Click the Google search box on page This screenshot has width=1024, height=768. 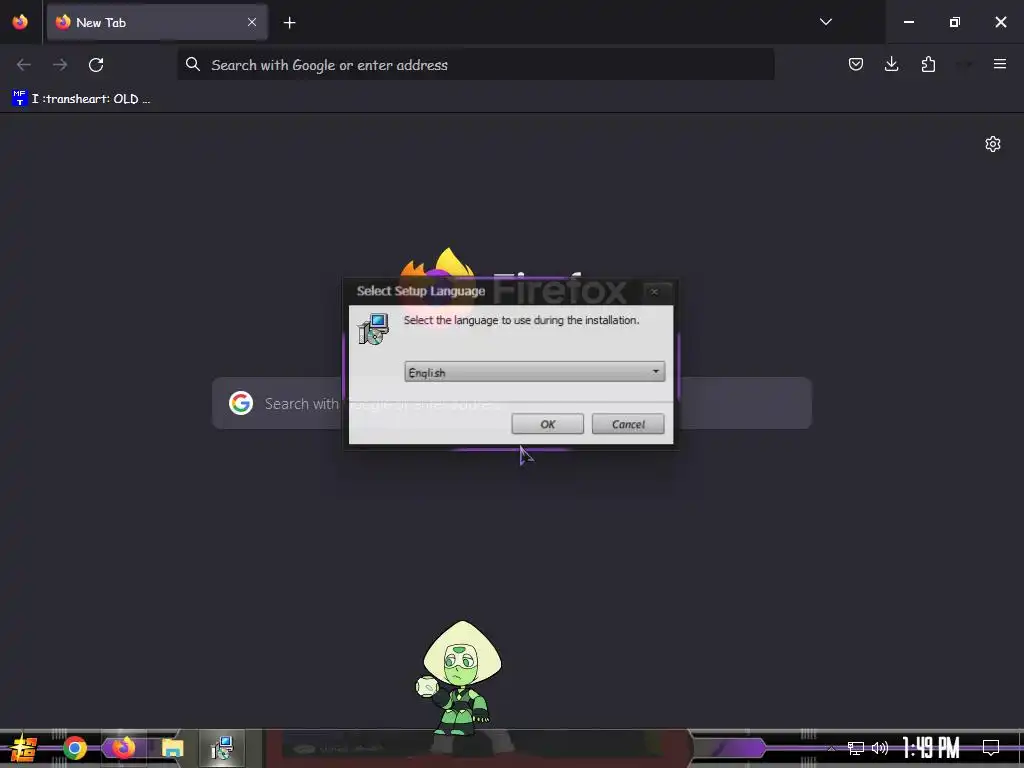pos(512,403)
